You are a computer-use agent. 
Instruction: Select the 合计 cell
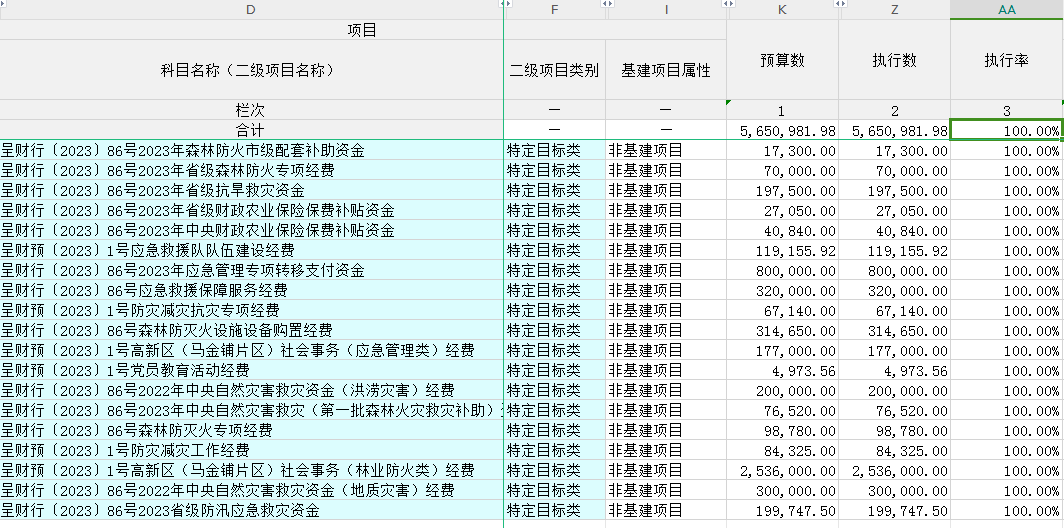click(x=251, y=130)
